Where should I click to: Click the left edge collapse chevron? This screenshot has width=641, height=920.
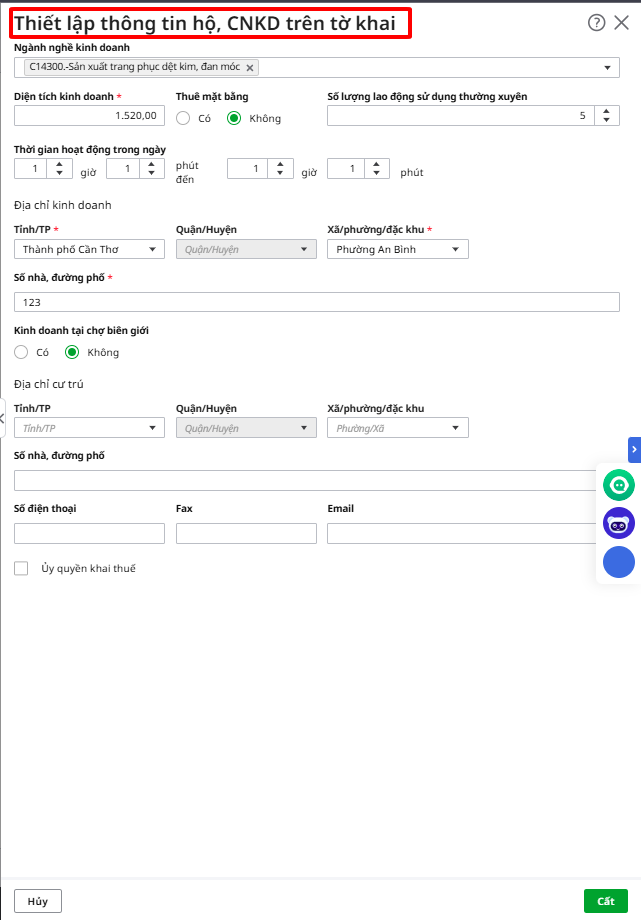point(3,419)
